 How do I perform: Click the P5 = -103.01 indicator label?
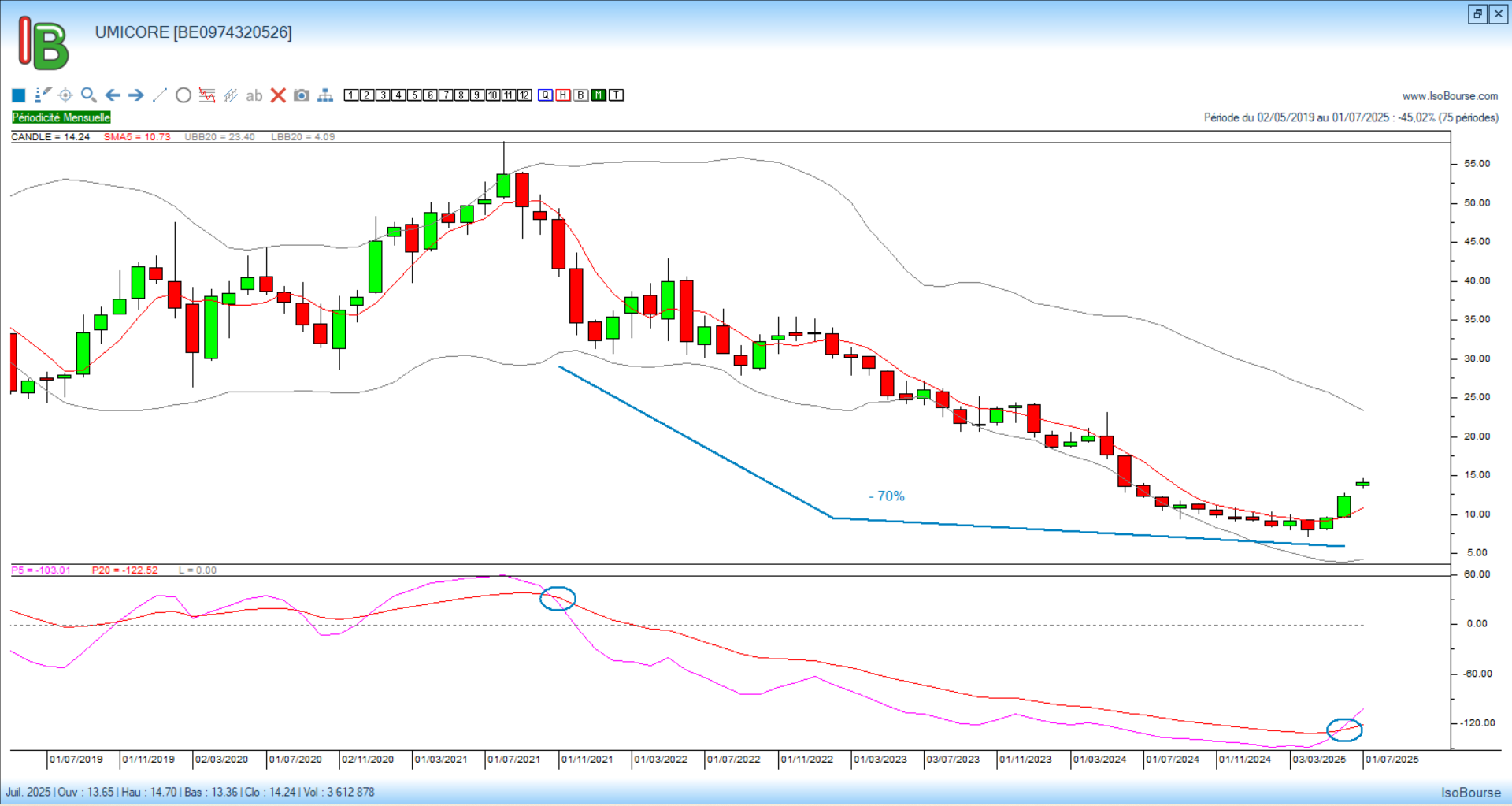click(x=41, y=570)
